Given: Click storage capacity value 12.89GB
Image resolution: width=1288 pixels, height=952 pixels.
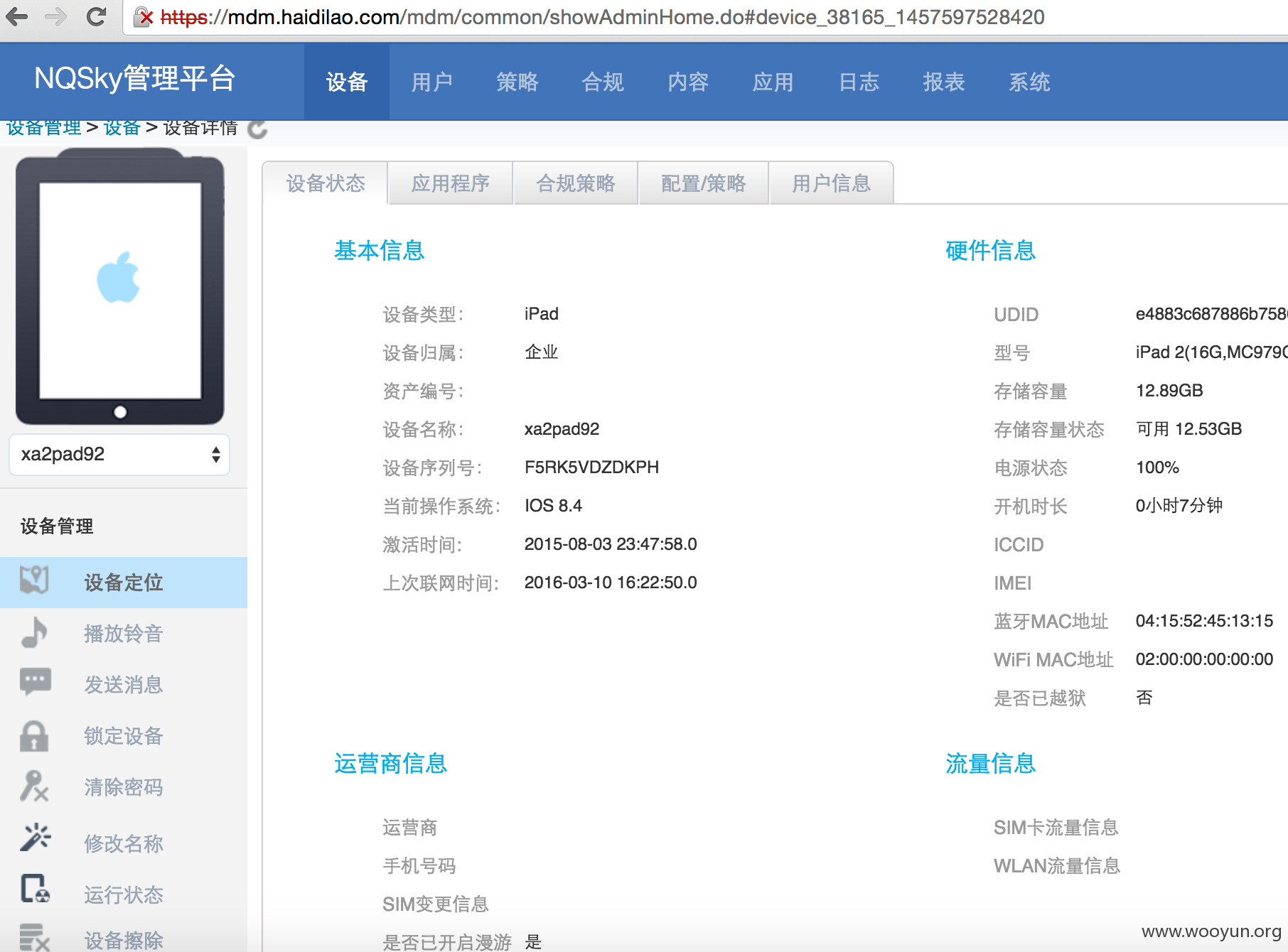Looking at the screenshot, I should coord(1169,391).
